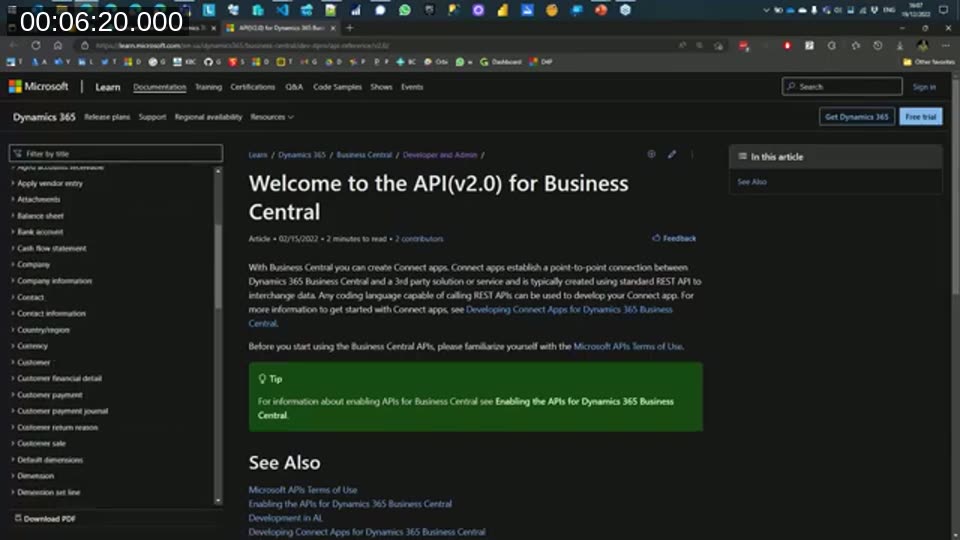960x540 pixels.
Task: Download PDF of documentation
Action: [x=45, y=519]
